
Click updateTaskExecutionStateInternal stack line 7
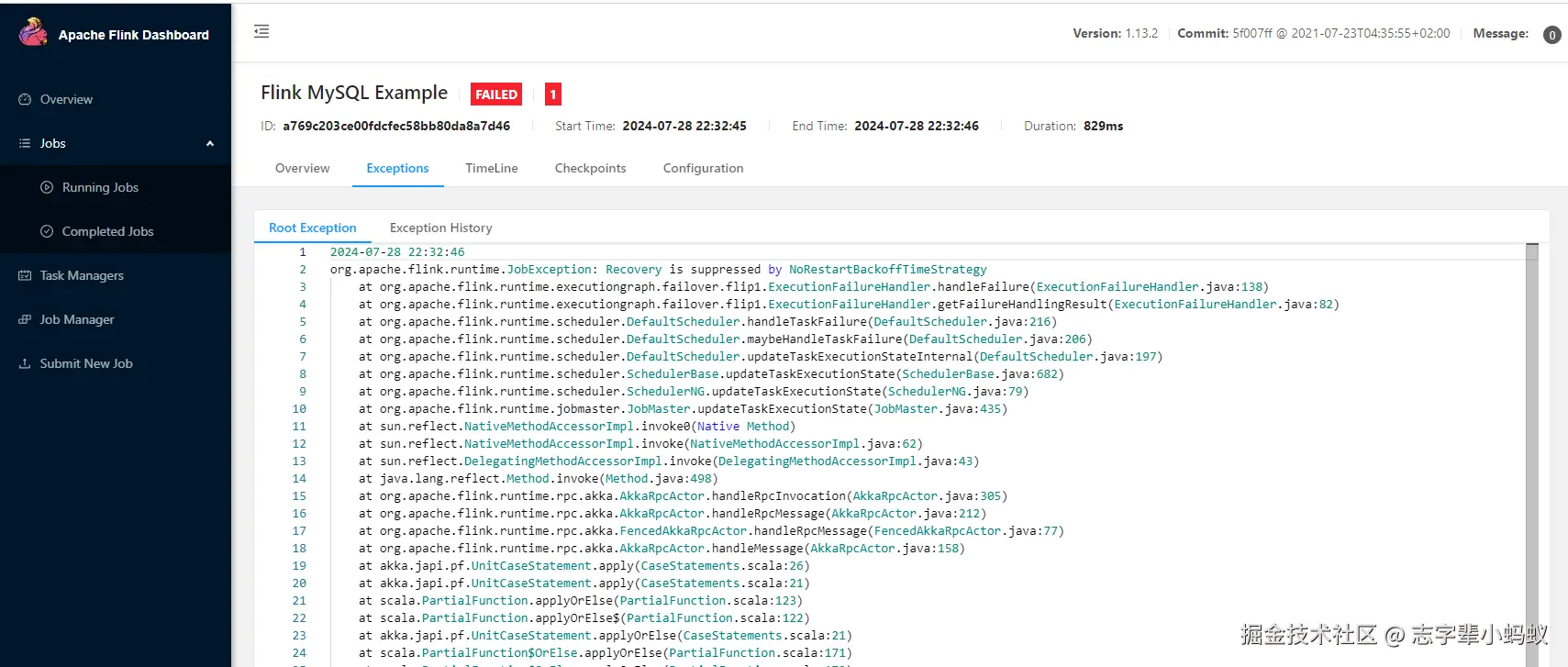(761, 356)
